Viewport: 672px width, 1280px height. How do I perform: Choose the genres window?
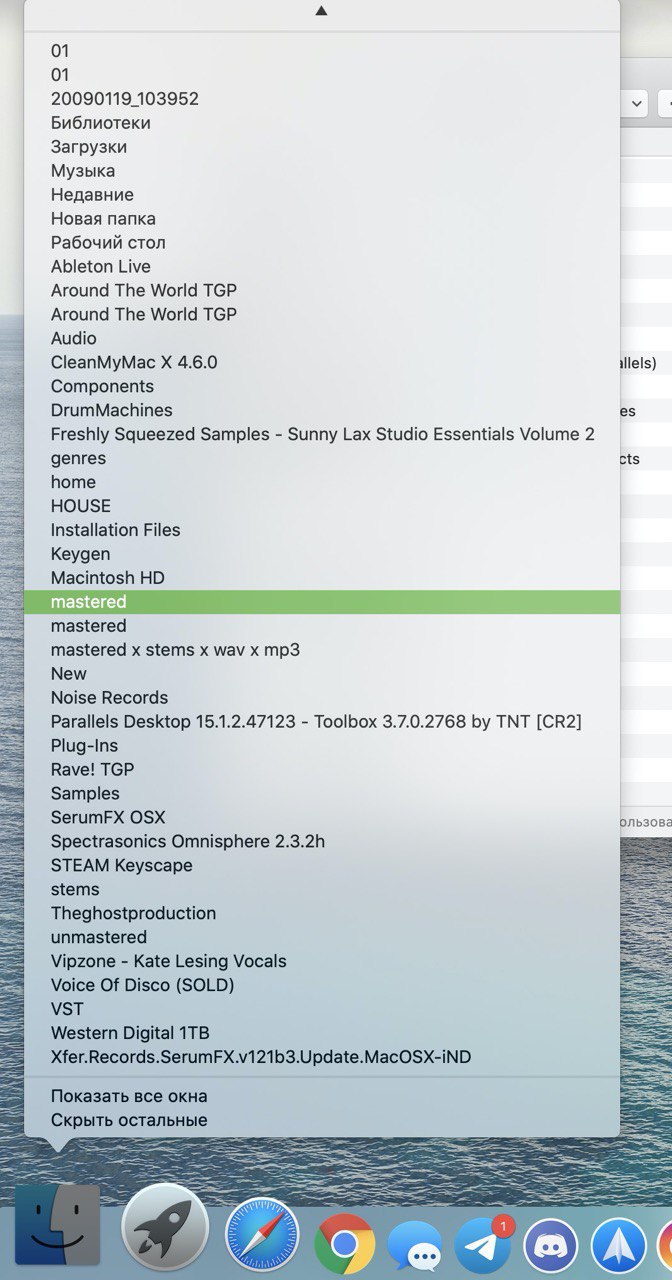pyautogui.click(x=322, y=458)
